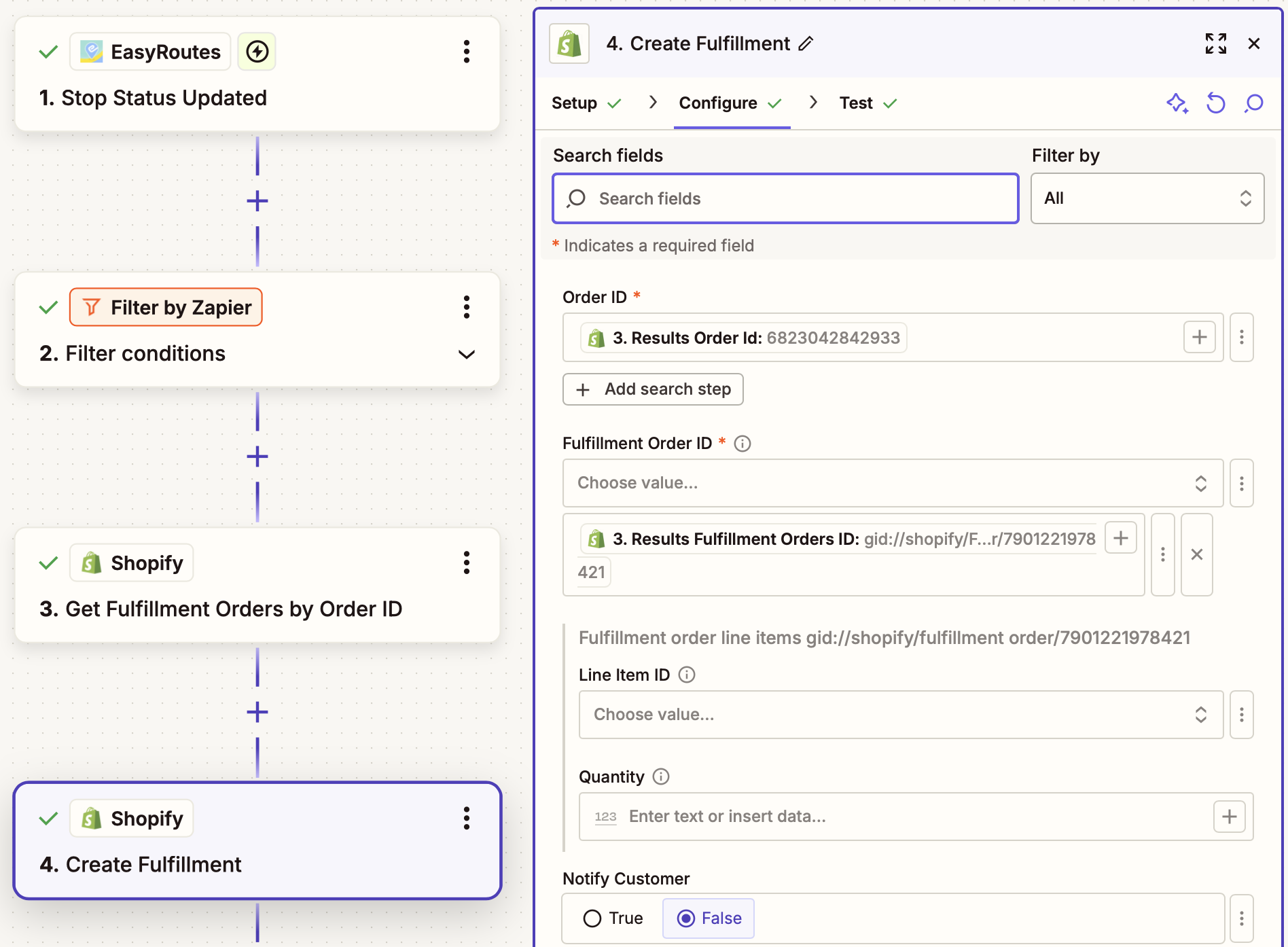This screenshot has height=947, width=1288.
Task: Expand the Filter conditions step chevron
Action: (466, 354)
